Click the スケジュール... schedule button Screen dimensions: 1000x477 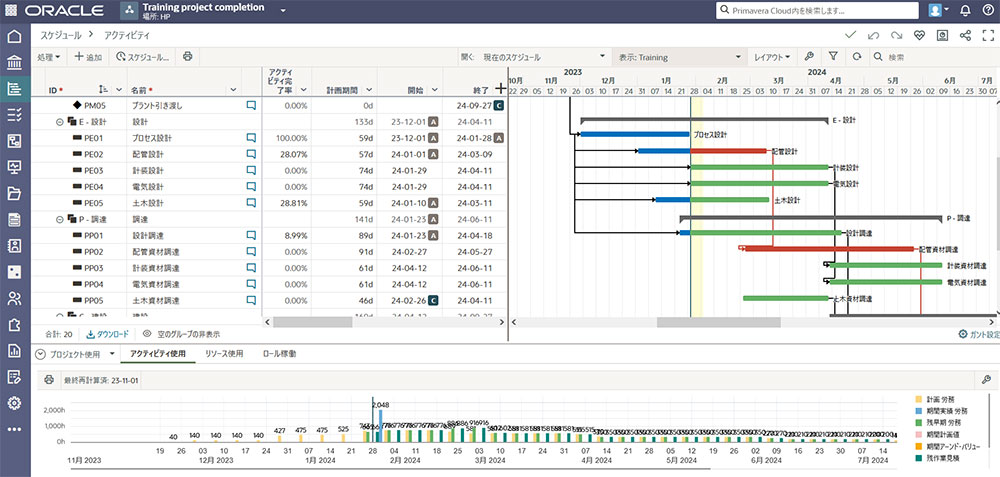coord(143,57)
